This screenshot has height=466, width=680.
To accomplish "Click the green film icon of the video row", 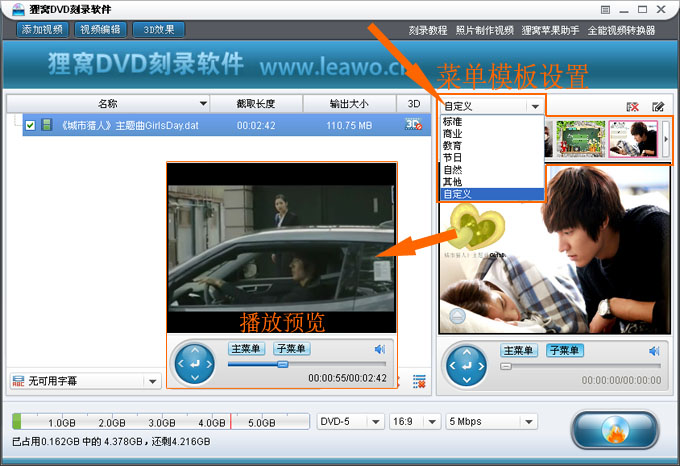I will [x=46, y=125].
